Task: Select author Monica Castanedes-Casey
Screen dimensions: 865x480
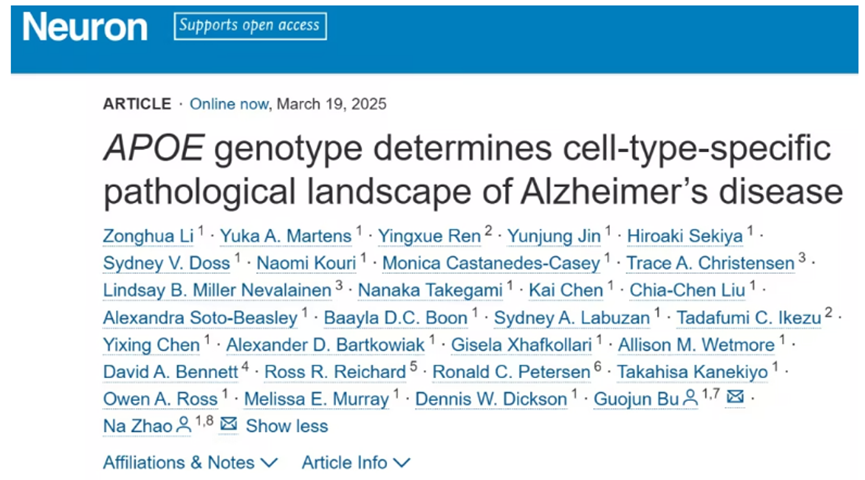Action: click(x=491, y=263)
